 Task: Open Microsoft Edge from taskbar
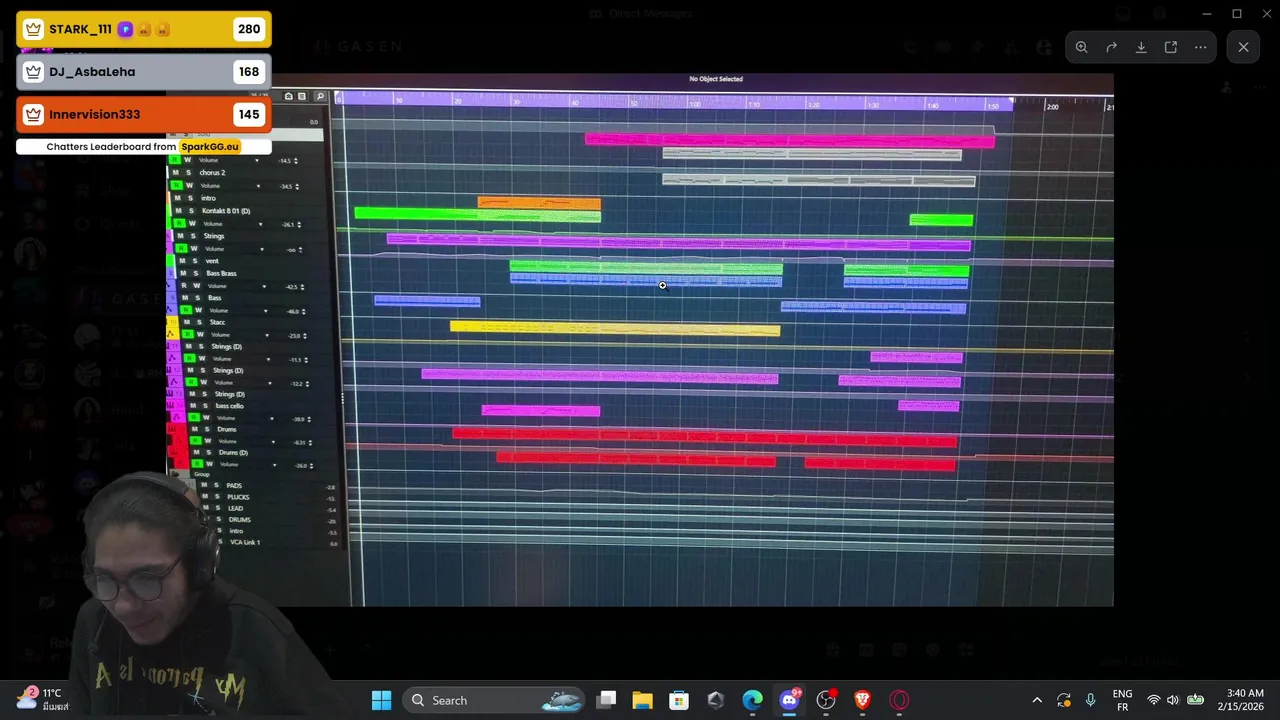752,700
